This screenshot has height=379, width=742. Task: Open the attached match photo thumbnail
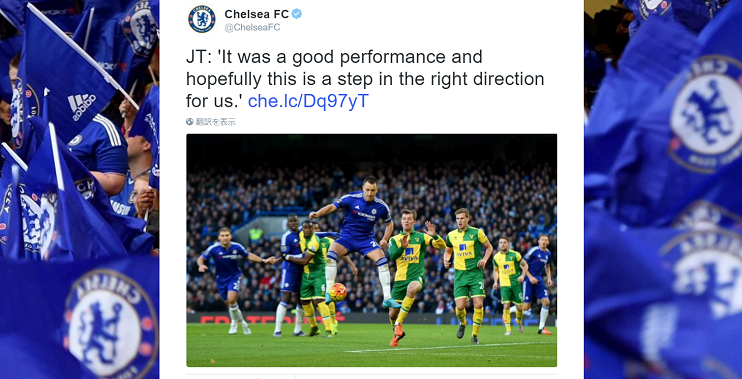coord(371,250)
